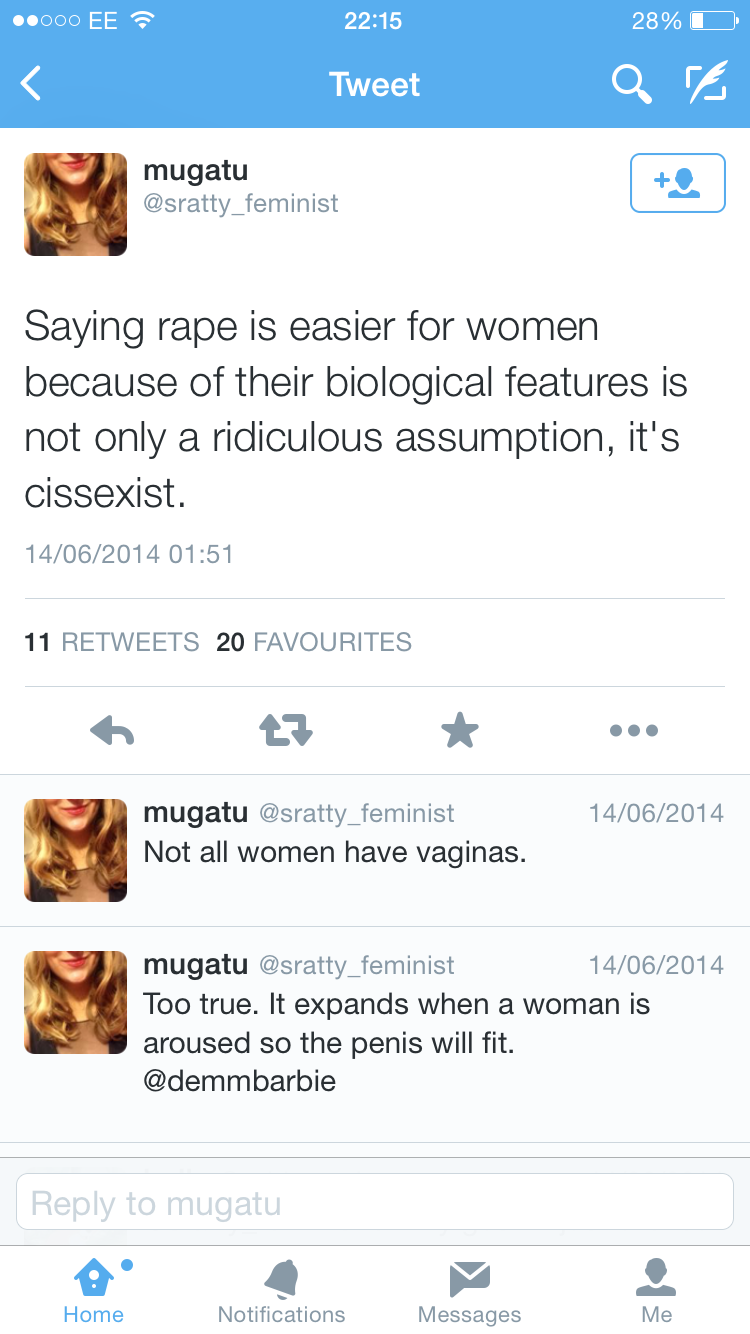Tap the avatar on the 'Too true' reply
Viewport: 750px width, 1334px height.
pyautogui.click(x=76, y=1002)
